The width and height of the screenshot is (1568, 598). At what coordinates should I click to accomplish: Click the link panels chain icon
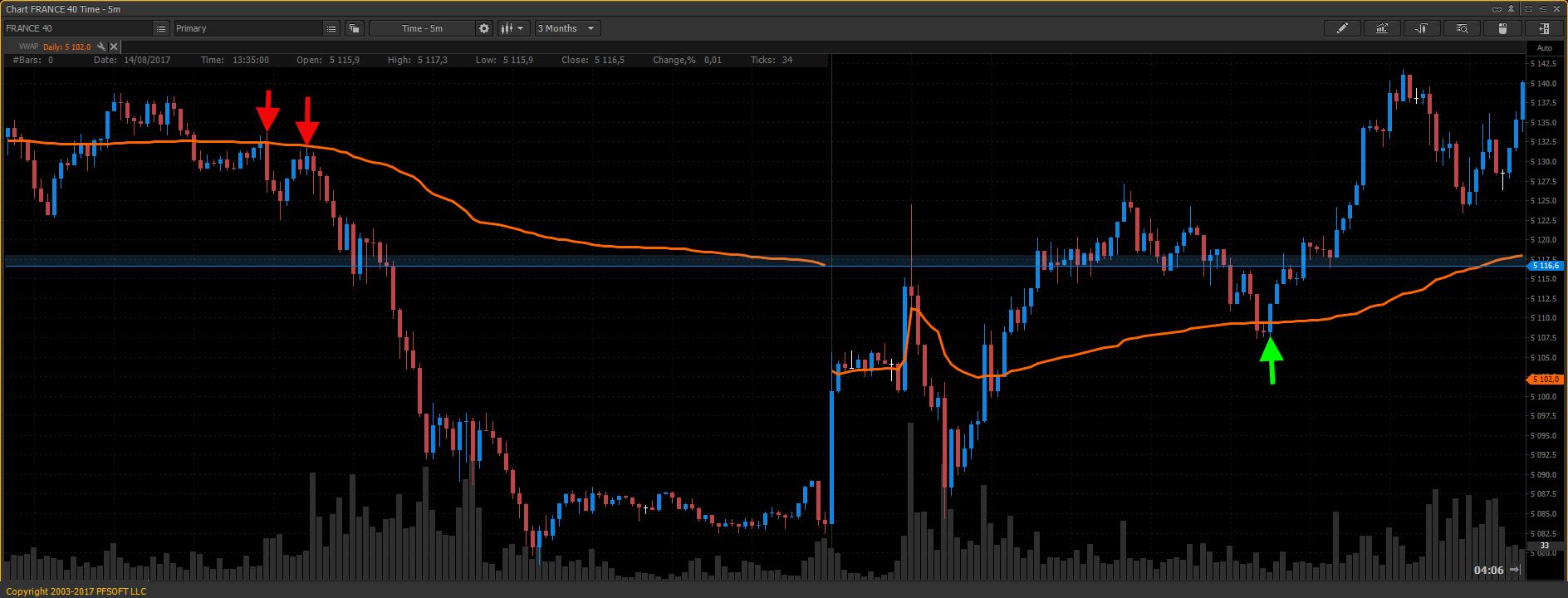coord(1497,8)
